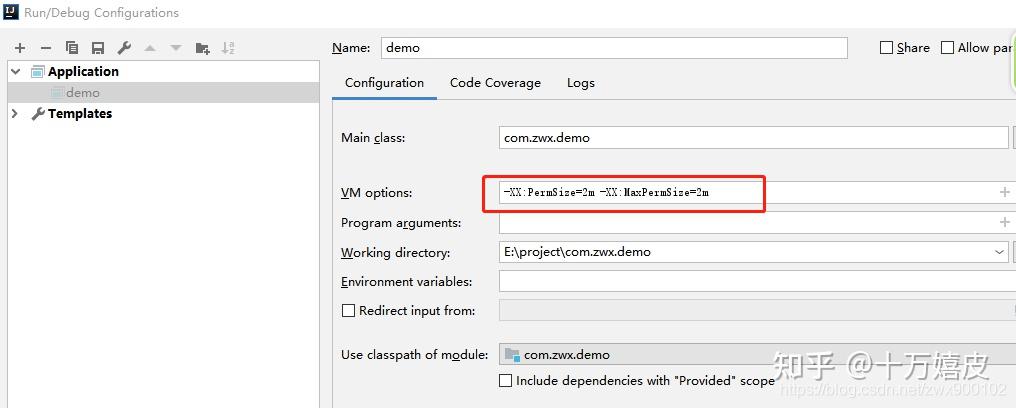Select the demo configuration in the tree
The height and width of the screenshot is (408, 1016).
[x=83, y=93]
